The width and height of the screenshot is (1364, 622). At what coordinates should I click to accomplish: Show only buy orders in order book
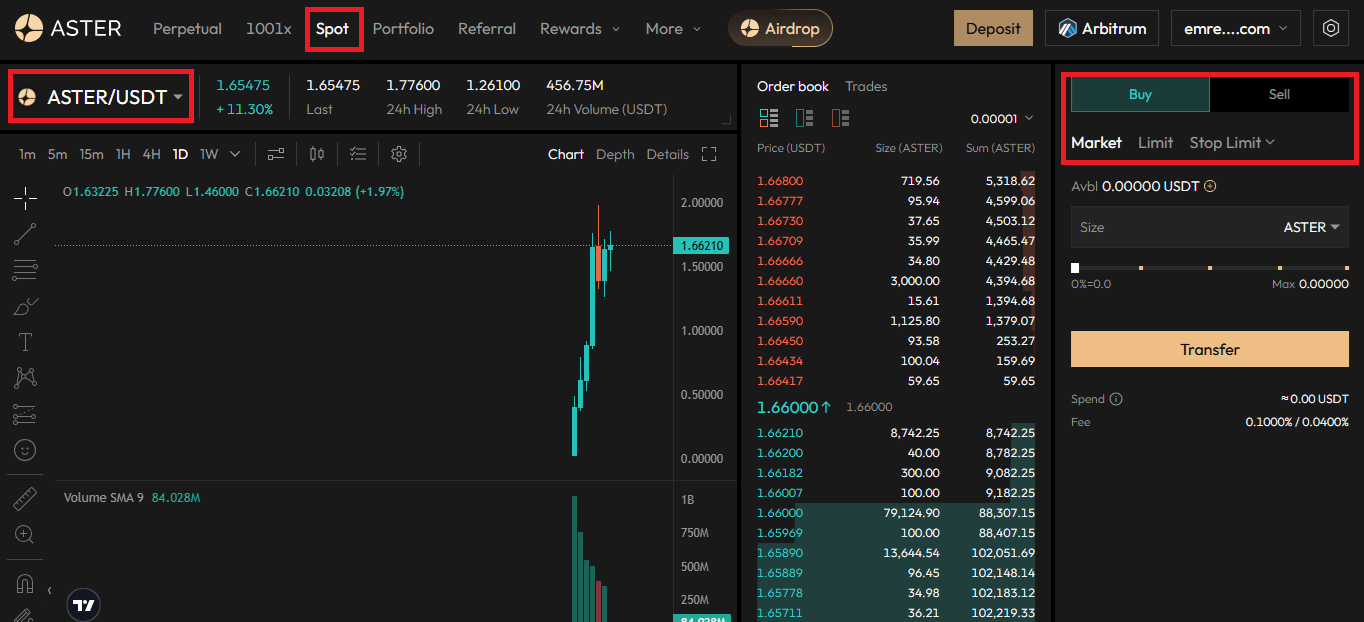coord(804,119)
